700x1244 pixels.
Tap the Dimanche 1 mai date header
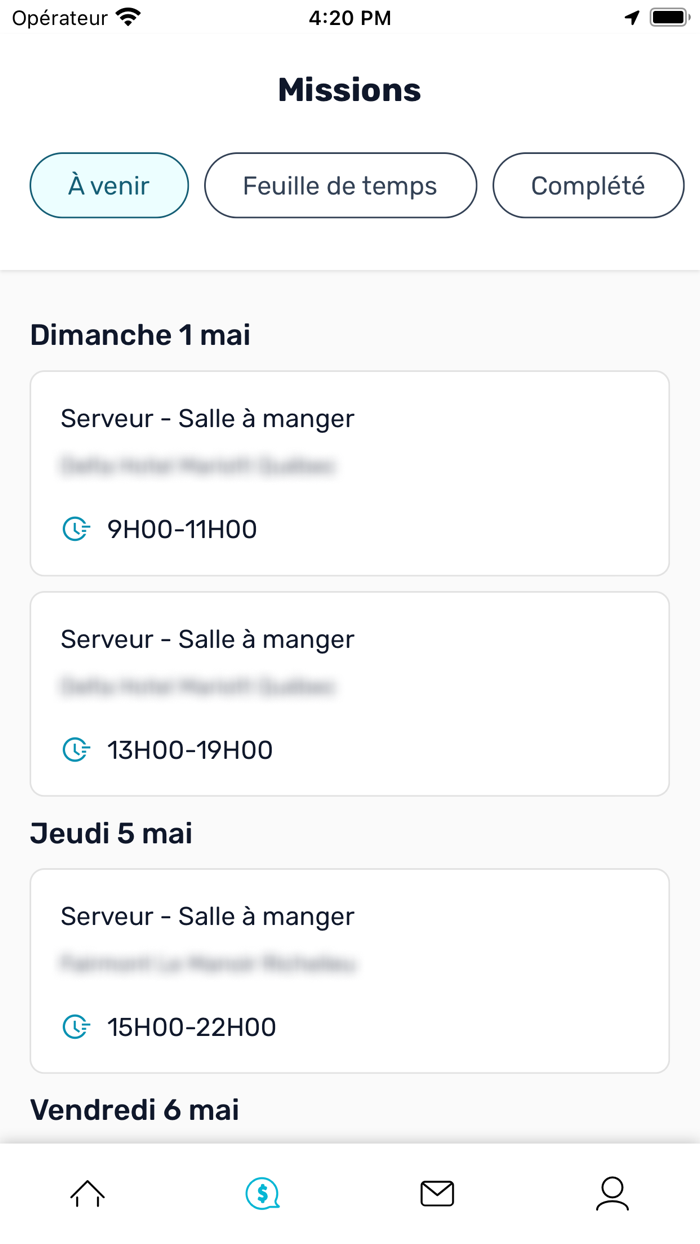(140, 334)
